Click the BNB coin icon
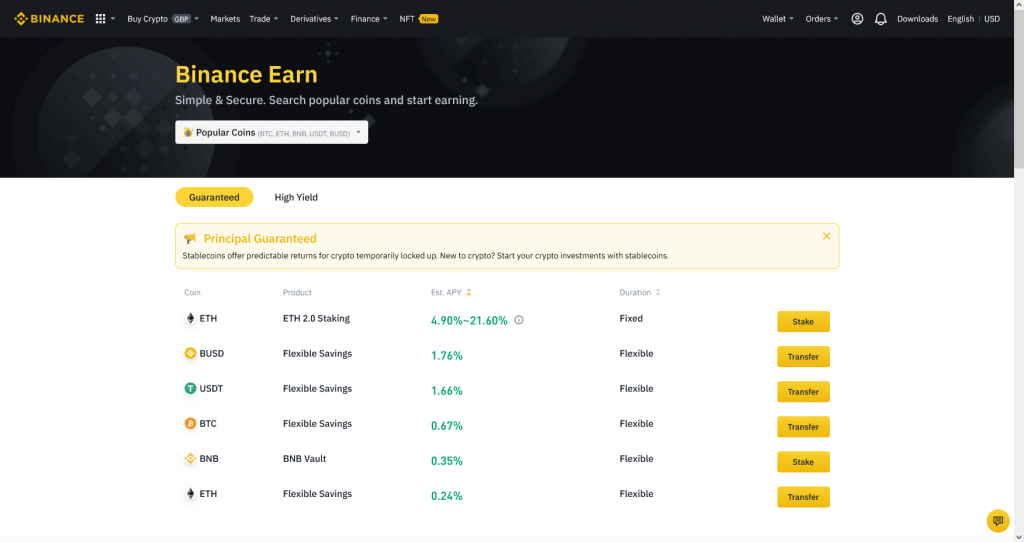This screenshot has height=542, width=1024. tap(190, 458)
